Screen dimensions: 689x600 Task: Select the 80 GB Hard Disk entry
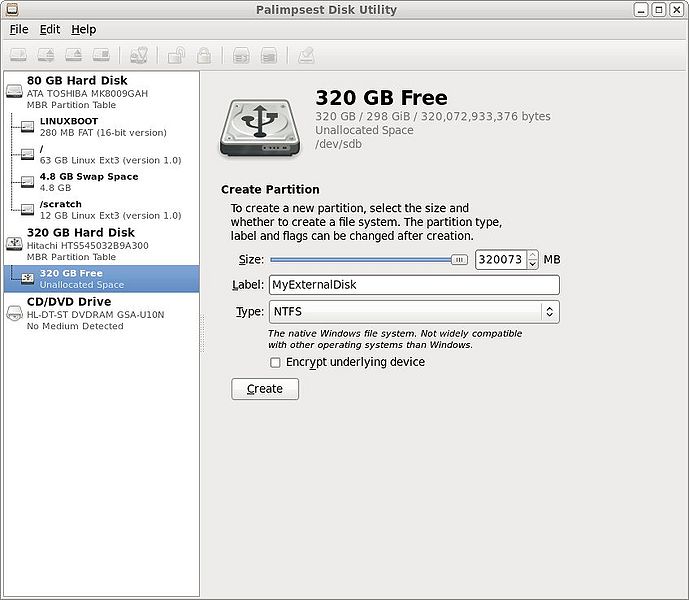(102, 92)
